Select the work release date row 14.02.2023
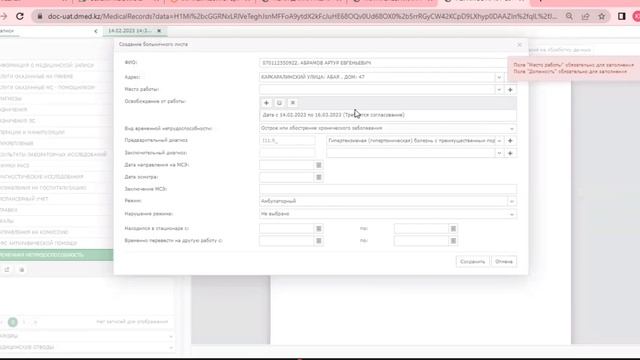This screenshot has width=640, height=360. click(x=388, y=115)
